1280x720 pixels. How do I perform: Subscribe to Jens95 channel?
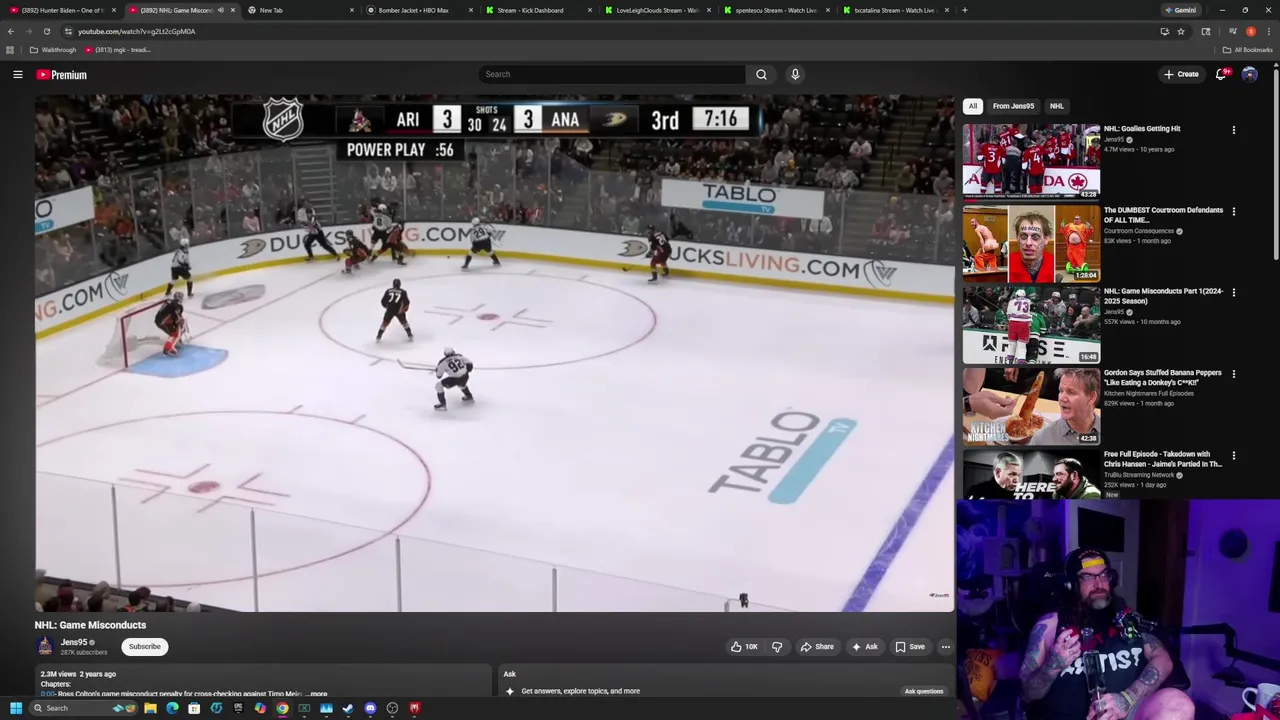[144, 646]
